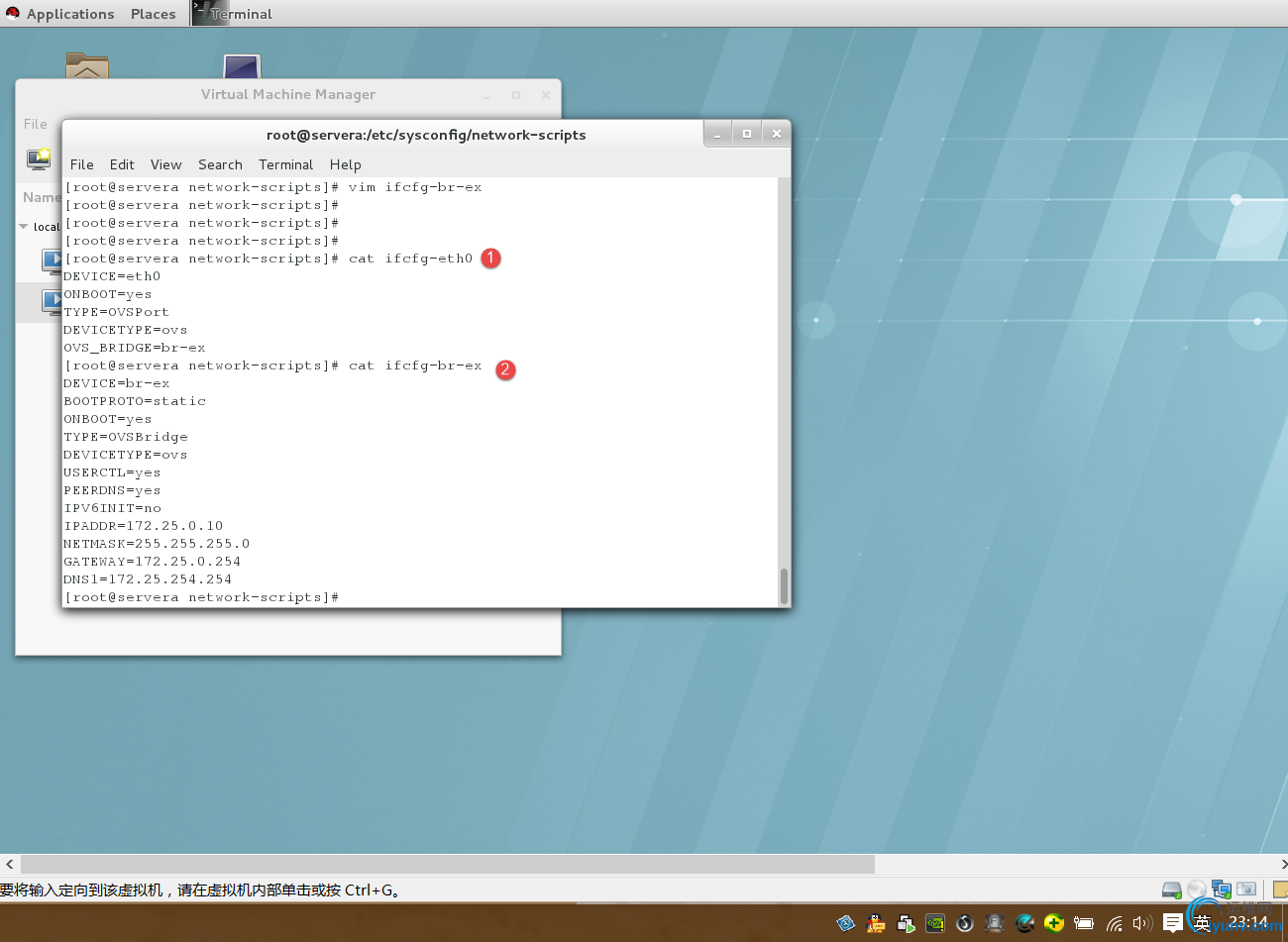Open the home folder desktop icon
The image size is (1288, 942).
[x=87, y=65]
